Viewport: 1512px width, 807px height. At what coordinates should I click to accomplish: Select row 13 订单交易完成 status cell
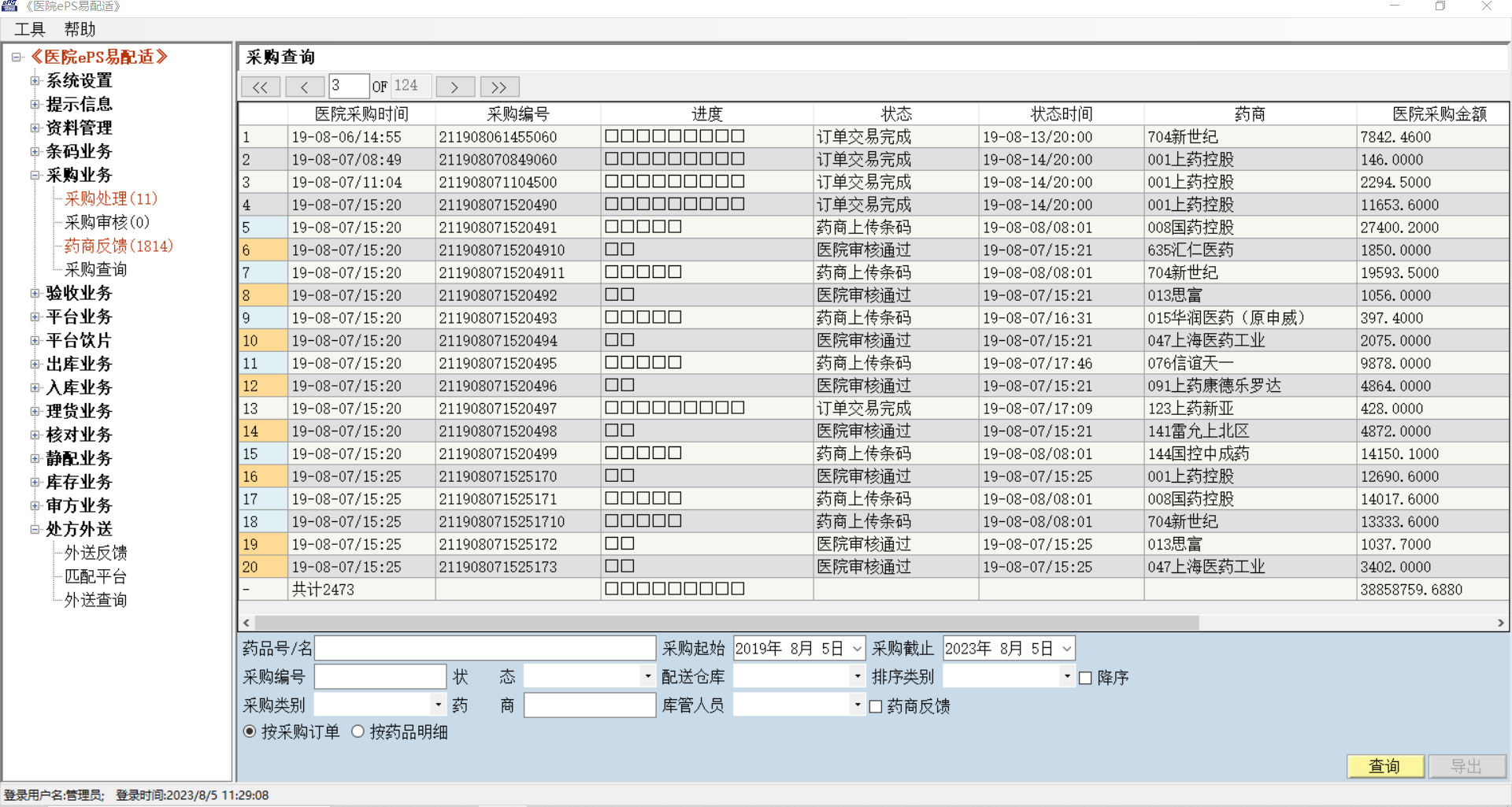(x=896, y=409)
